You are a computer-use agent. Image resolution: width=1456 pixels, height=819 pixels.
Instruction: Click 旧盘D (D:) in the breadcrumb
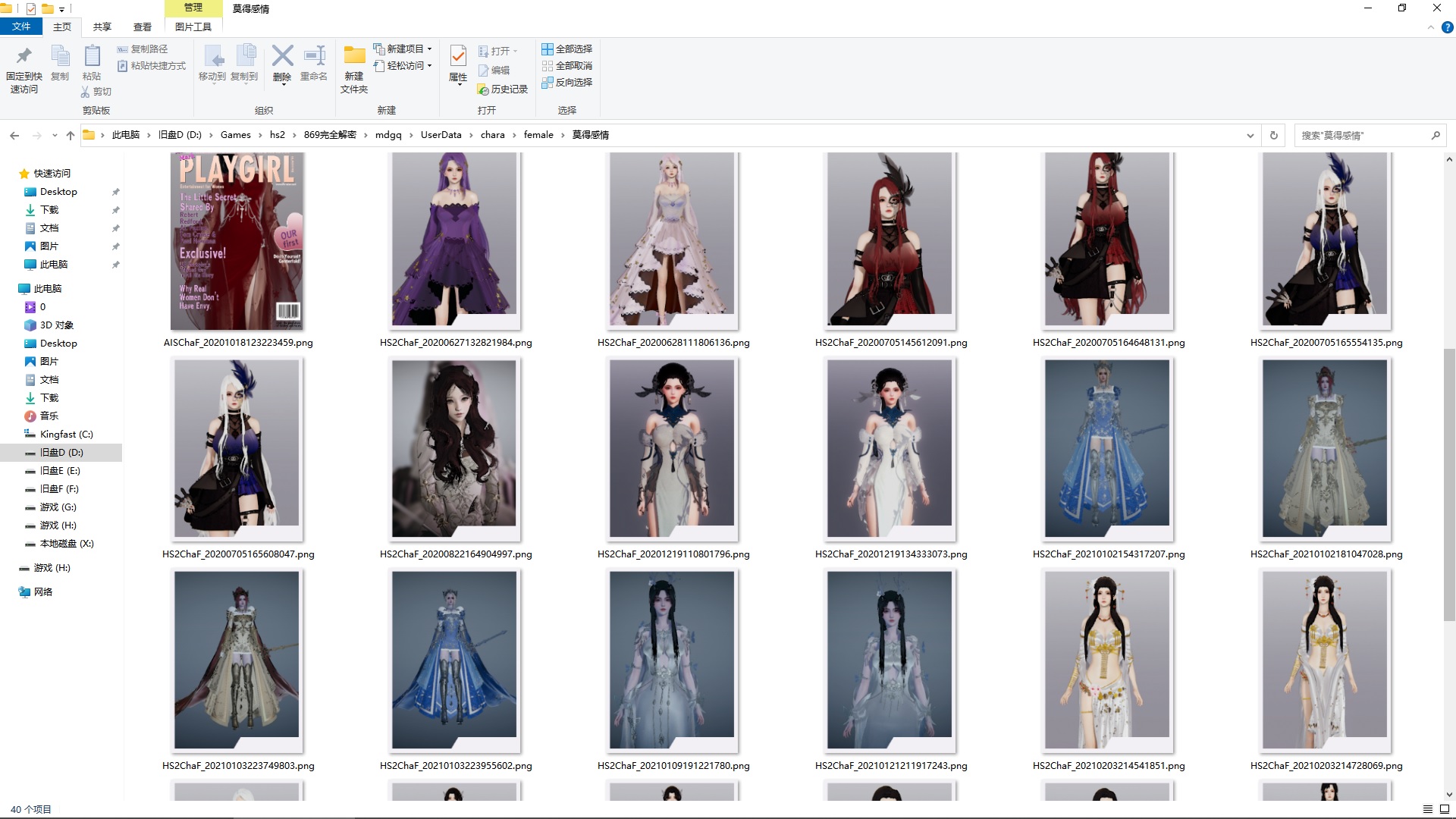click(180, 135)
